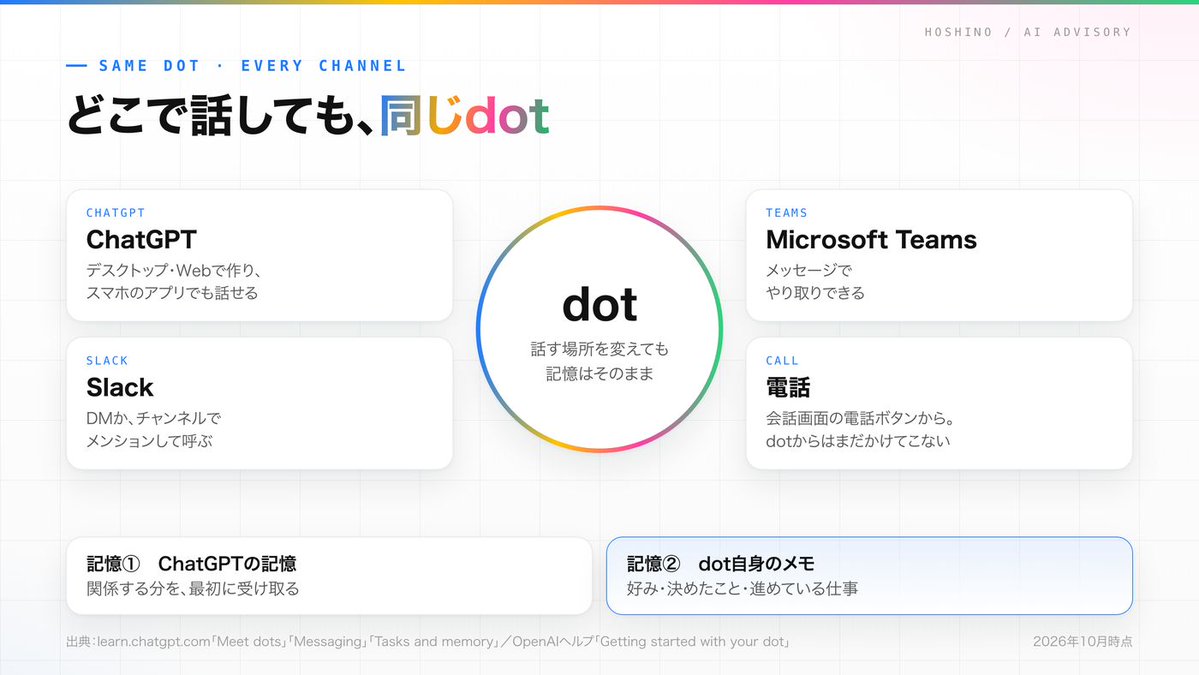
Task: Click the text 'メンションして呼ぶ'
Action: (149, 441)
